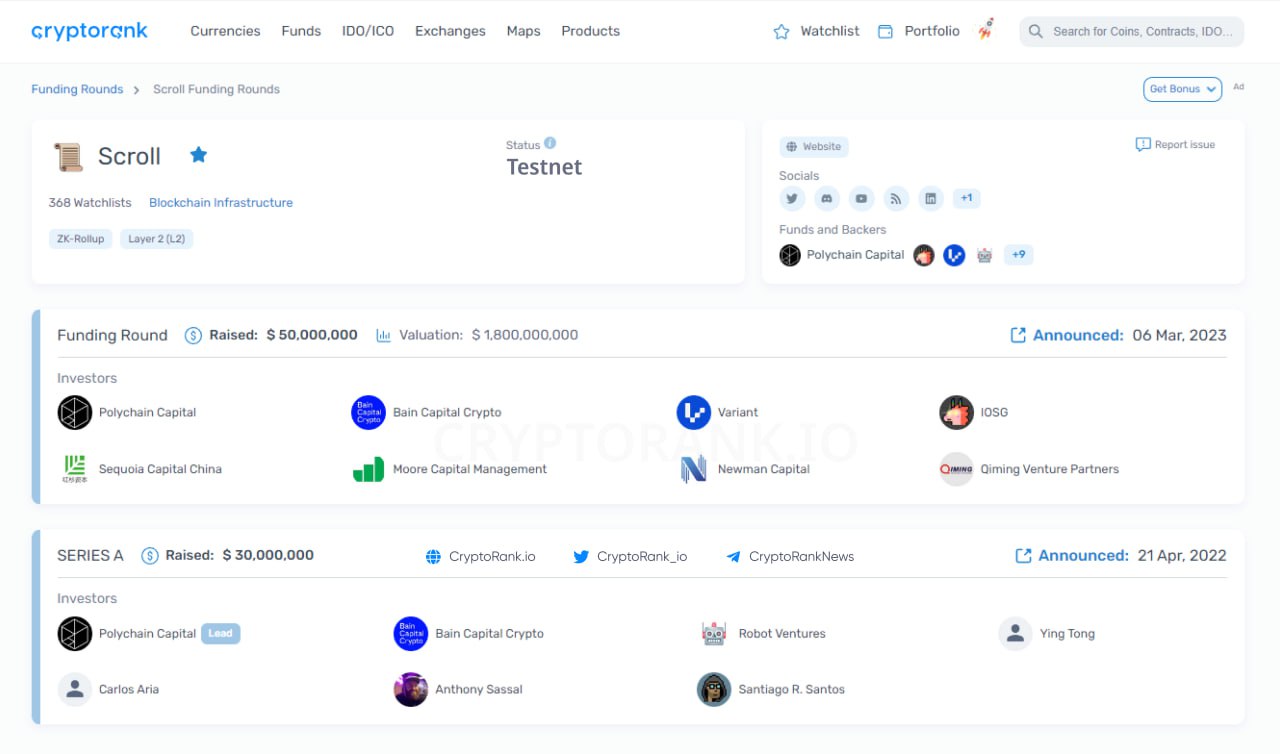Image resolution: width=1280 pixels, height=754 pixels.
Task: Click the Scroll project logo
Action: (x=68, y=156)
